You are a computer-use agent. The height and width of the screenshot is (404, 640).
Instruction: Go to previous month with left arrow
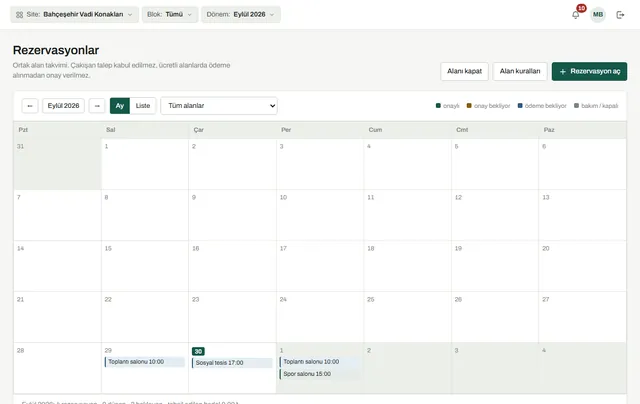30,106
